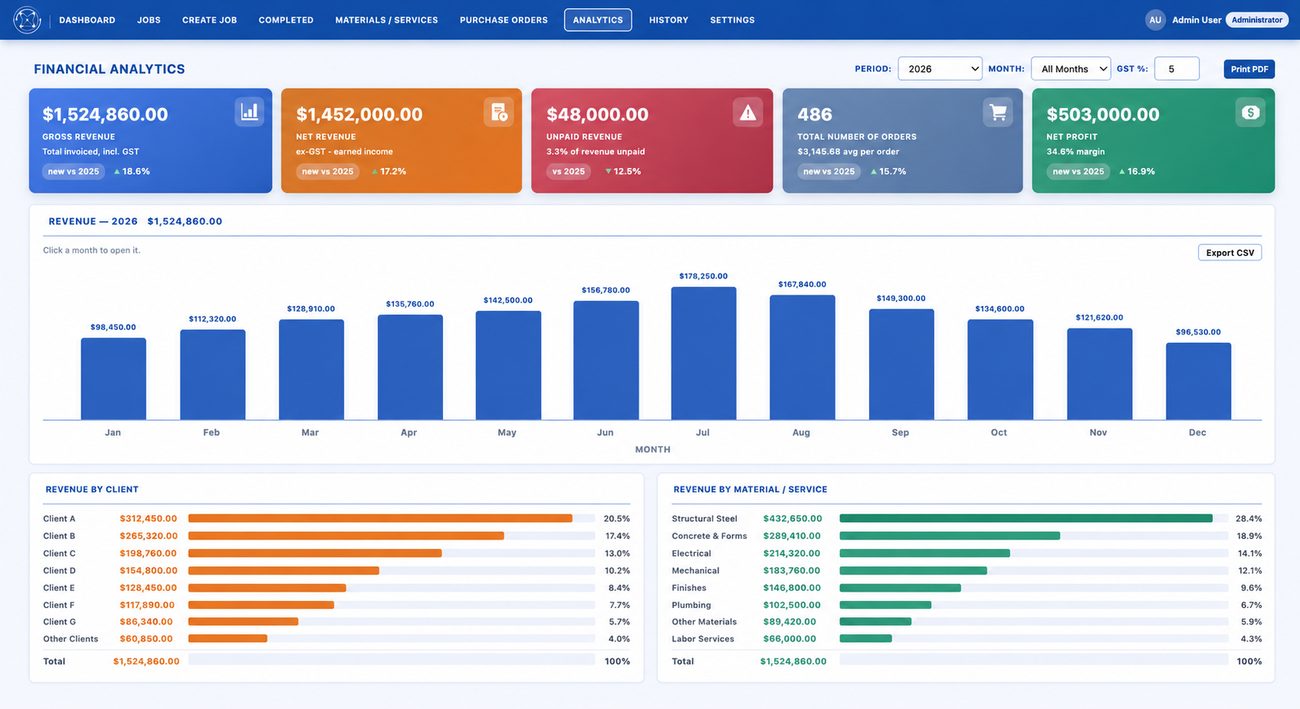Click the $183,760.00 Mechanical value
The height and width of the screenshot is (709, 1300).
(x=792, y=570)
